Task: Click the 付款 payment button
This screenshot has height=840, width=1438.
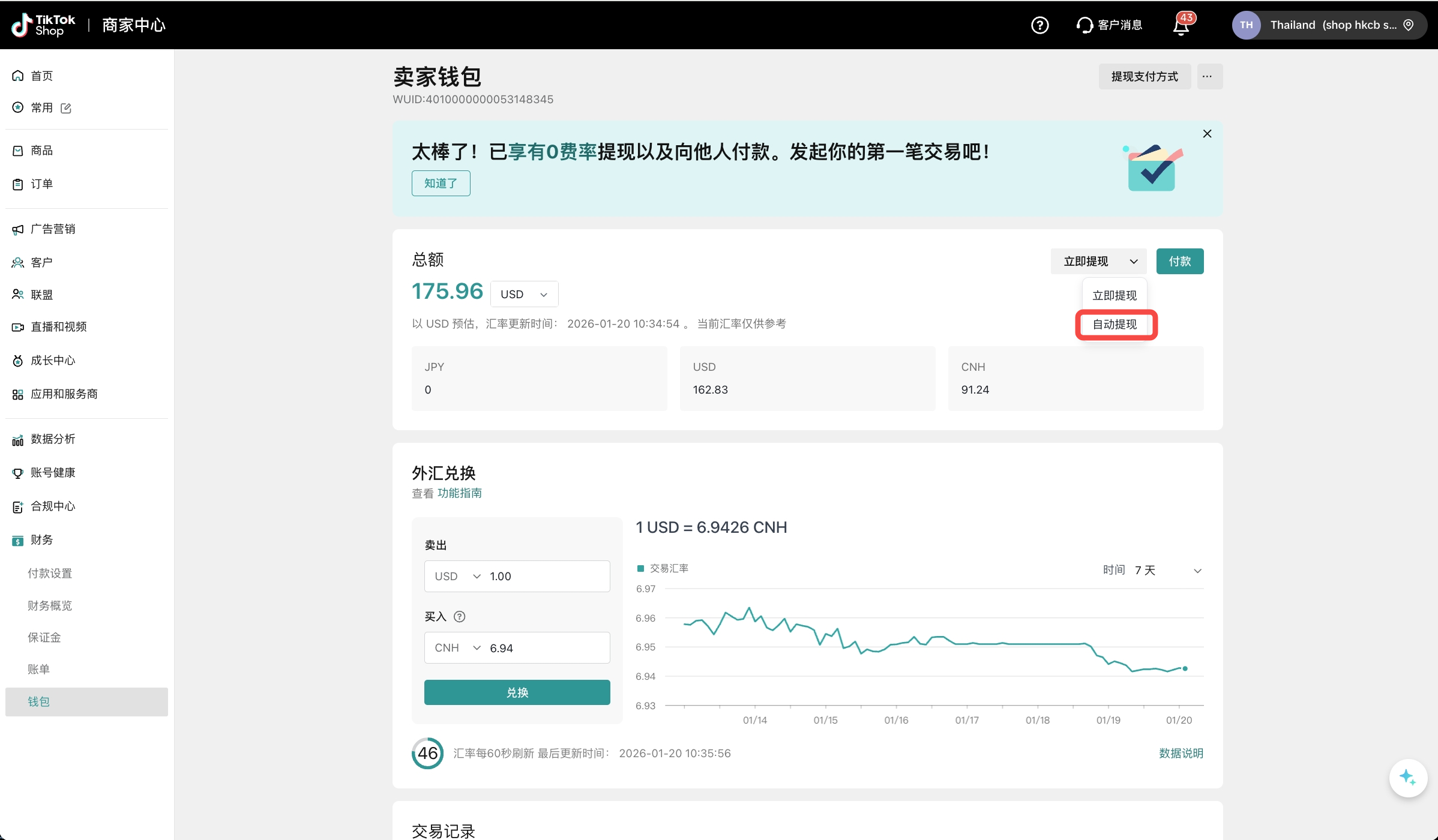Action: pos(1179,262)
